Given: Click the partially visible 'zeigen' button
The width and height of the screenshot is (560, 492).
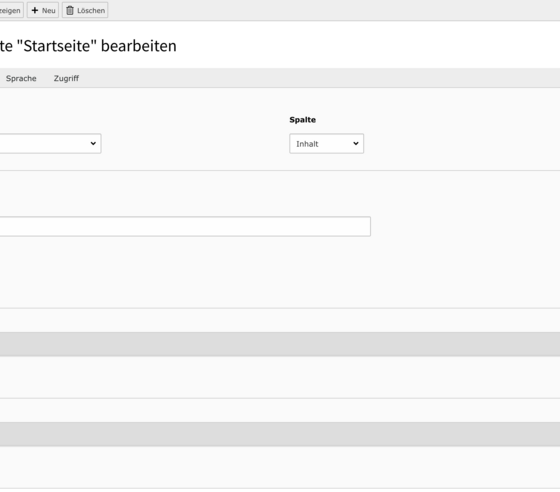Looking at the screenshot, I should pyautogui.click(x=11, y=10).
